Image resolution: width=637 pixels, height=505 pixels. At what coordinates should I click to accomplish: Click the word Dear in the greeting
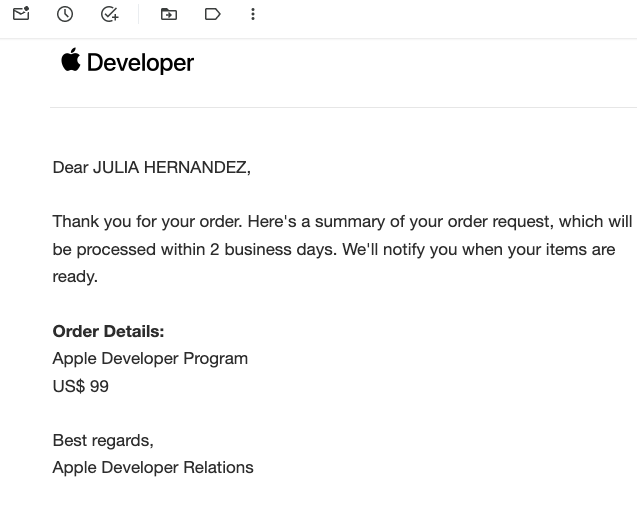click(x=70, y=168)
